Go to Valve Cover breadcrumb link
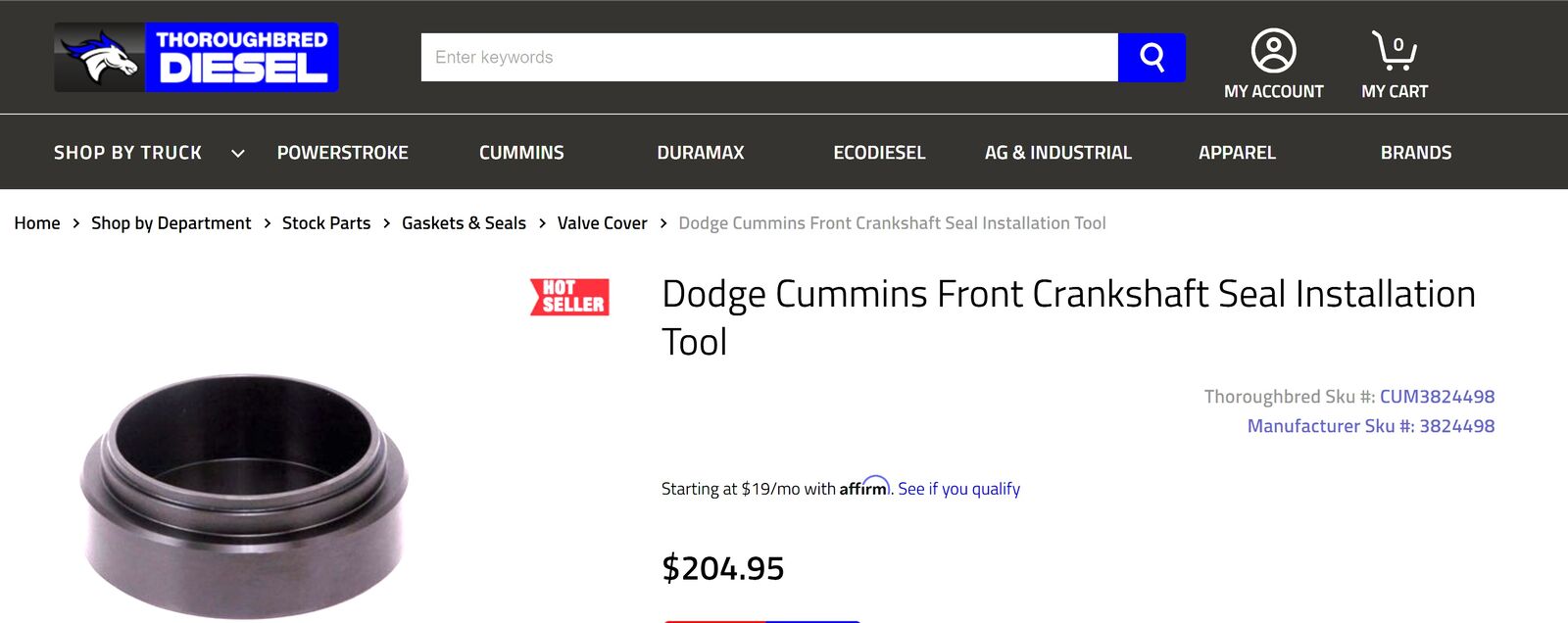 tap(602, 223)
